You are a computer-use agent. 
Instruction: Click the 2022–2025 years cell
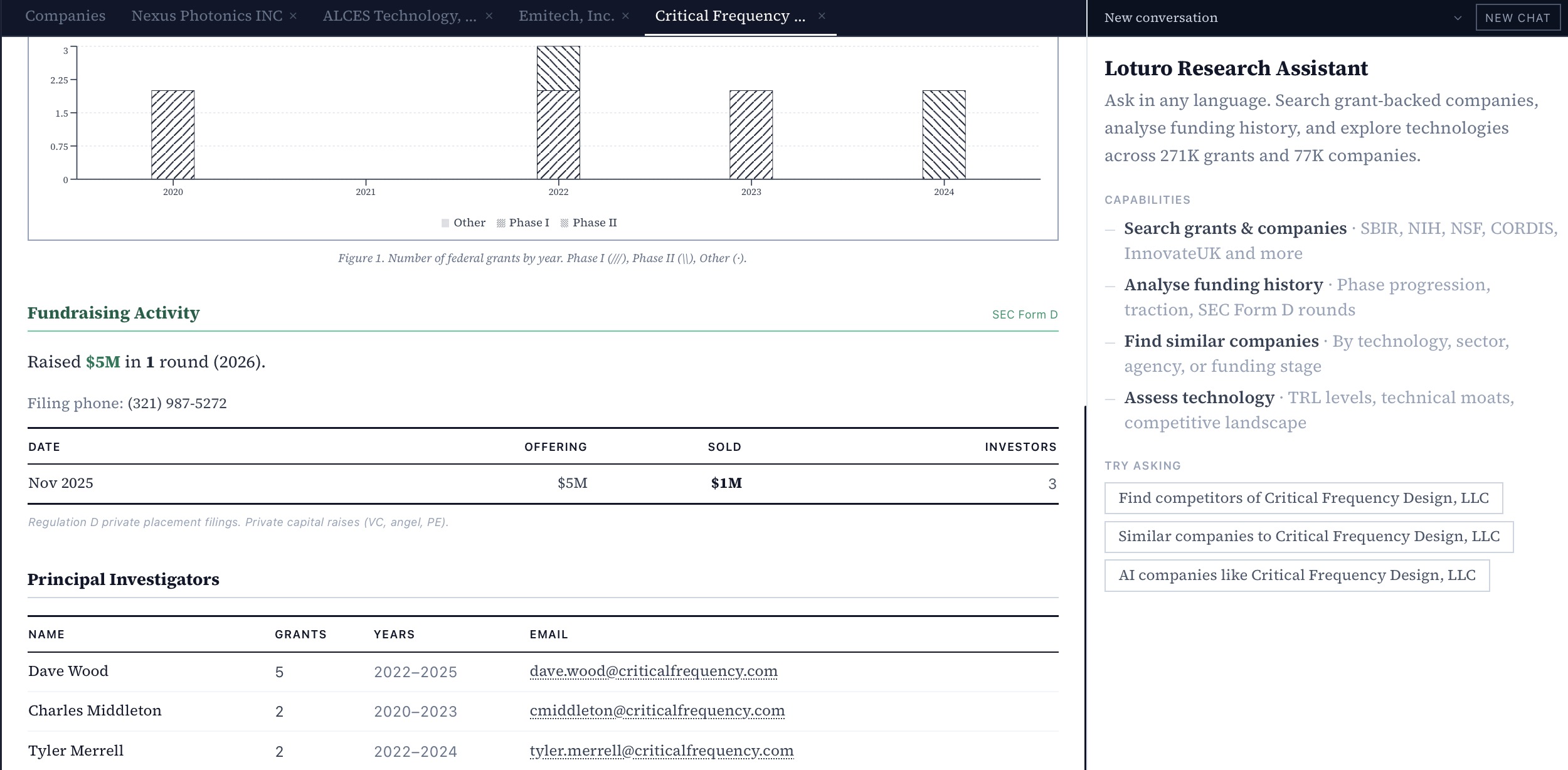[415, 672]
